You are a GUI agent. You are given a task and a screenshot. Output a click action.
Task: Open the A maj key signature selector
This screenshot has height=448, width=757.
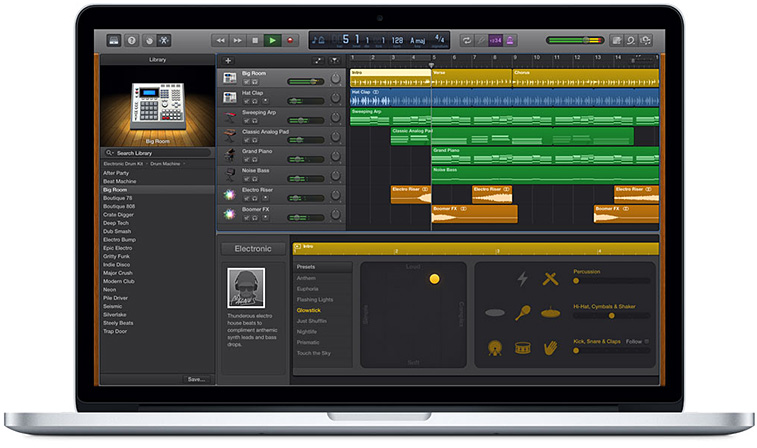418,41
